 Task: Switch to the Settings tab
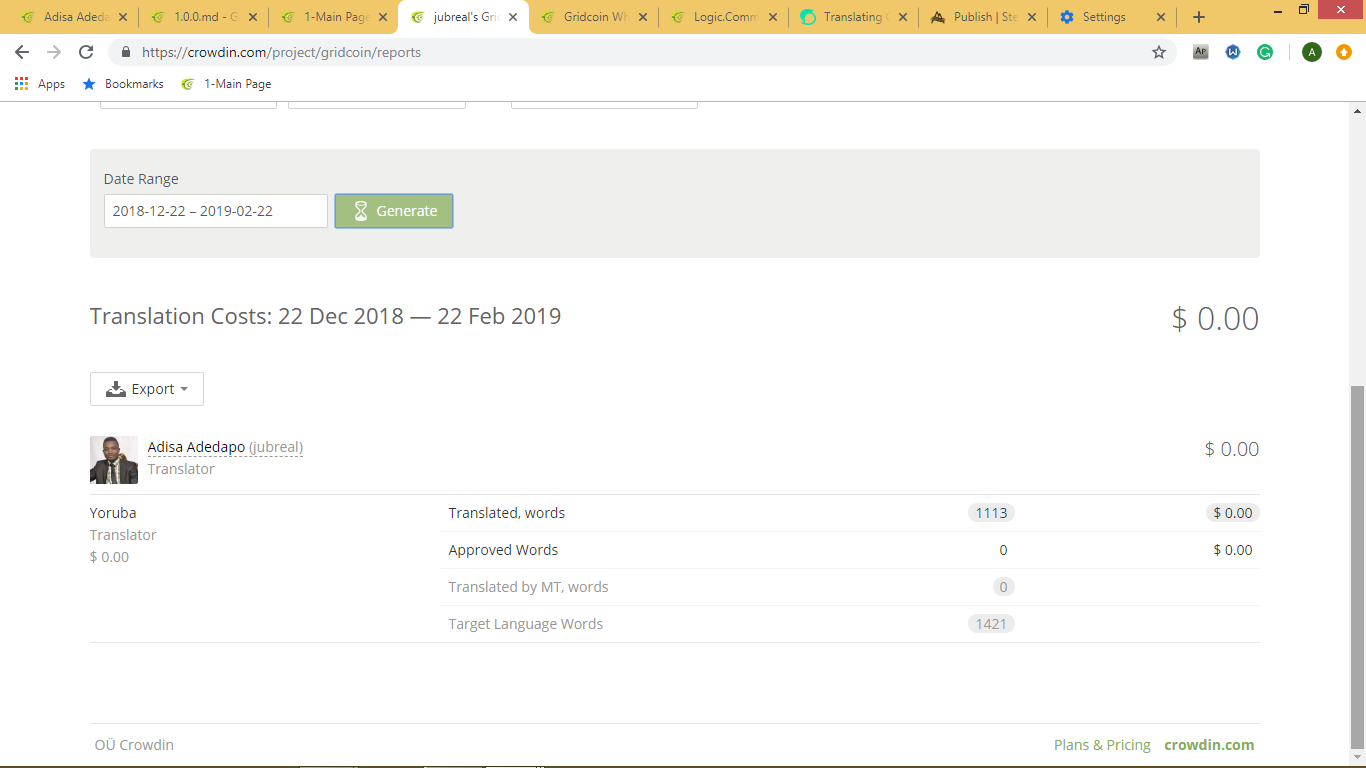point(1112,17)
